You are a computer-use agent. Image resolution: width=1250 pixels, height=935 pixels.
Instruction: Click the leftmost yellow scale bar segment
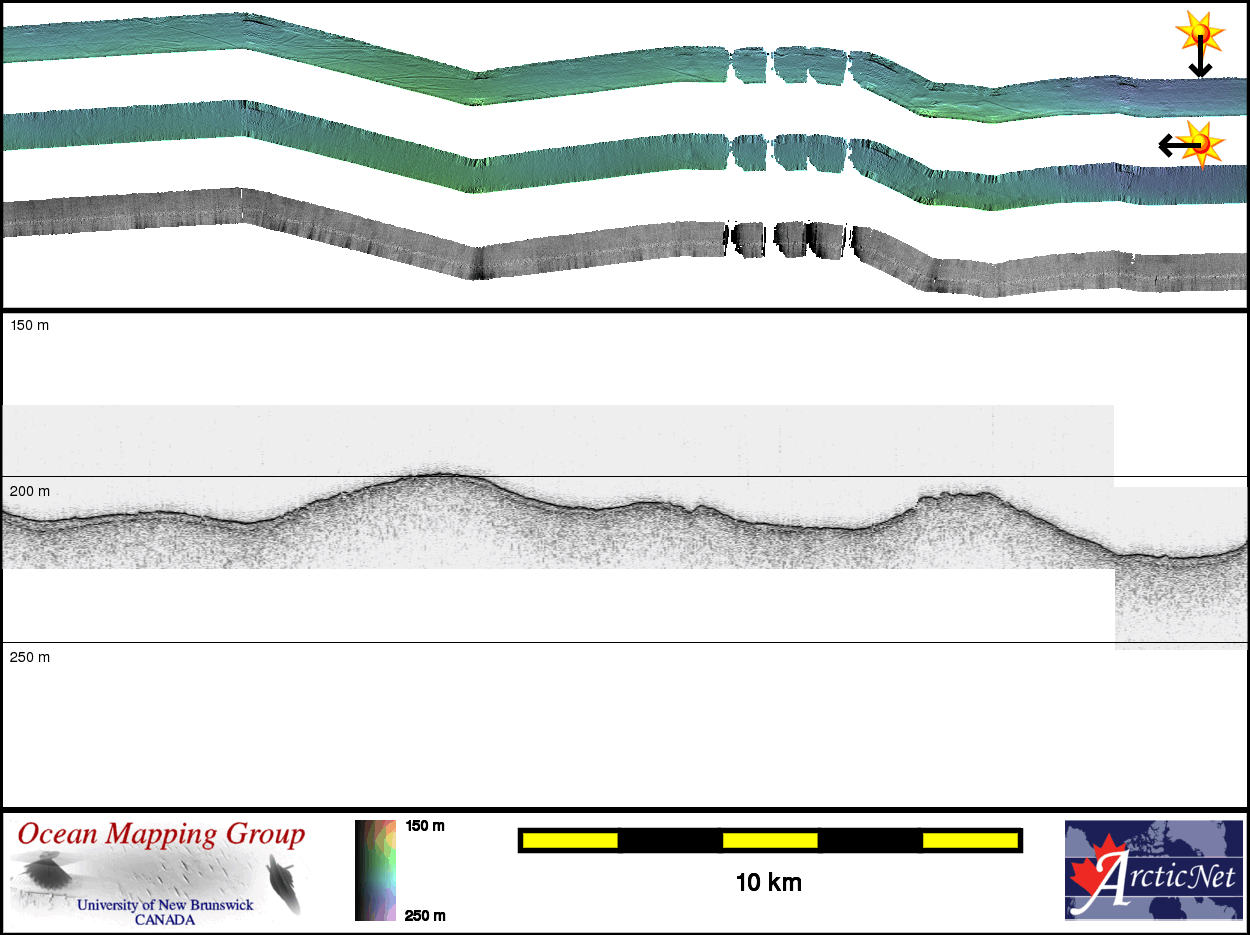570,841
